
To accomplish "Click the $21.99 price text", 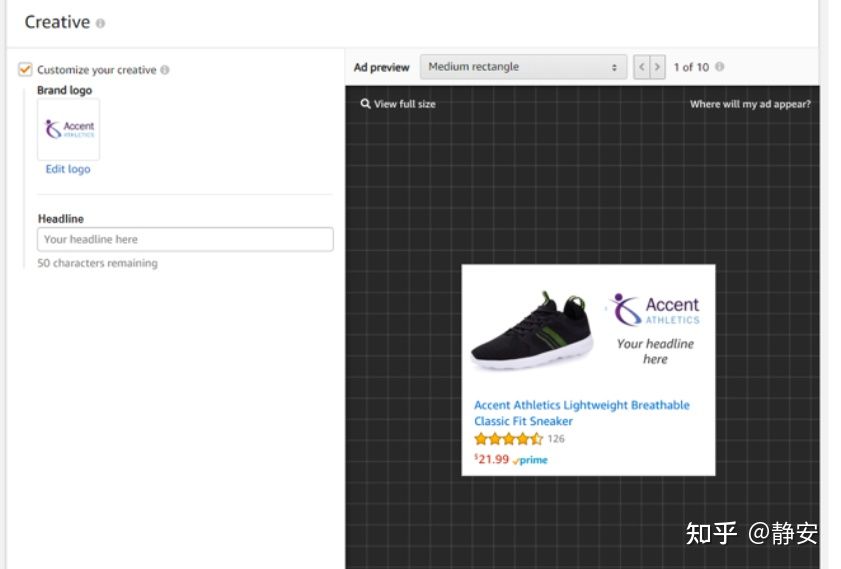I will pyautogui.click(x=491, y=459).
